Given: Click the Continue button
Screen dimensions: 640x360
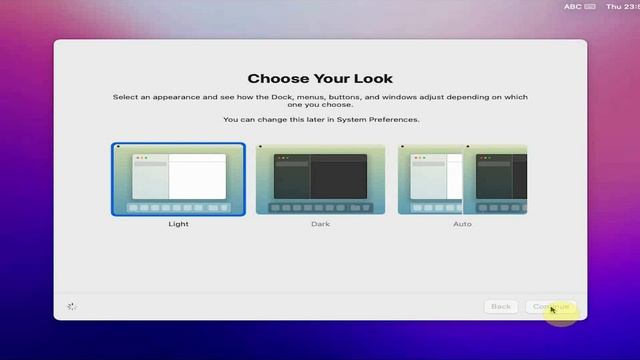Looking at the screenshot, I should coord(551,307).
